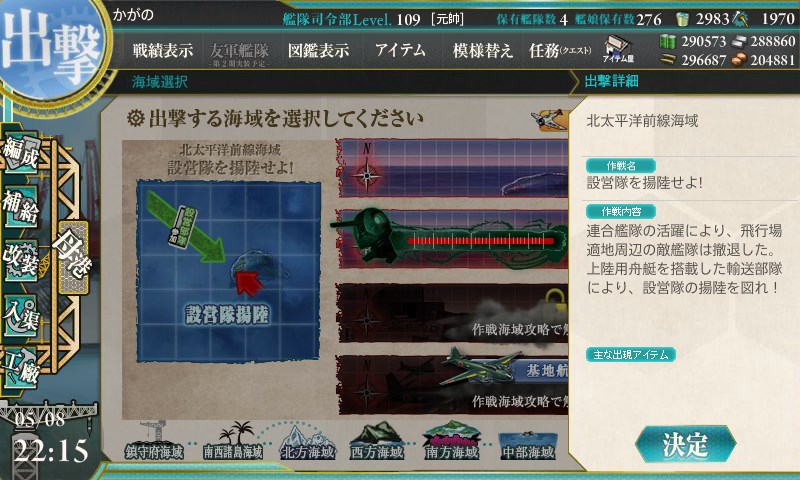Open 図鑑表示 menu item
This screenshot has height=480, width=800.
[x=318, y=51]
